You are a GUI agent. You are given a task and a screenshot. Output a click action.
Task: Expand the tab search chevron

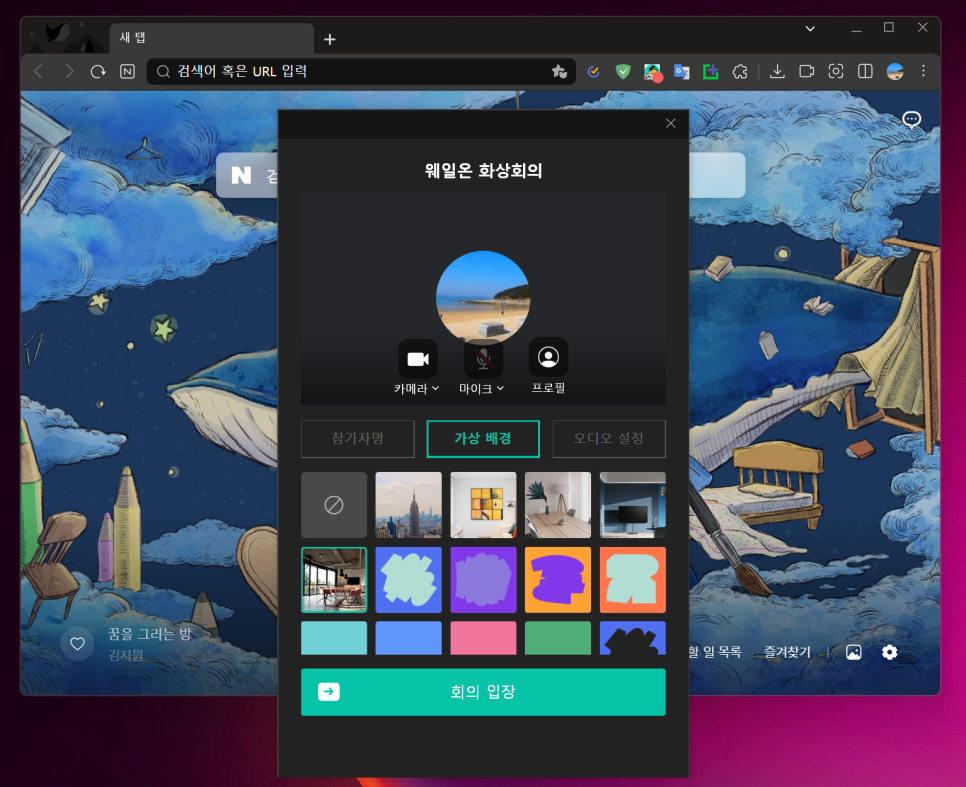[x=810, y=28]
